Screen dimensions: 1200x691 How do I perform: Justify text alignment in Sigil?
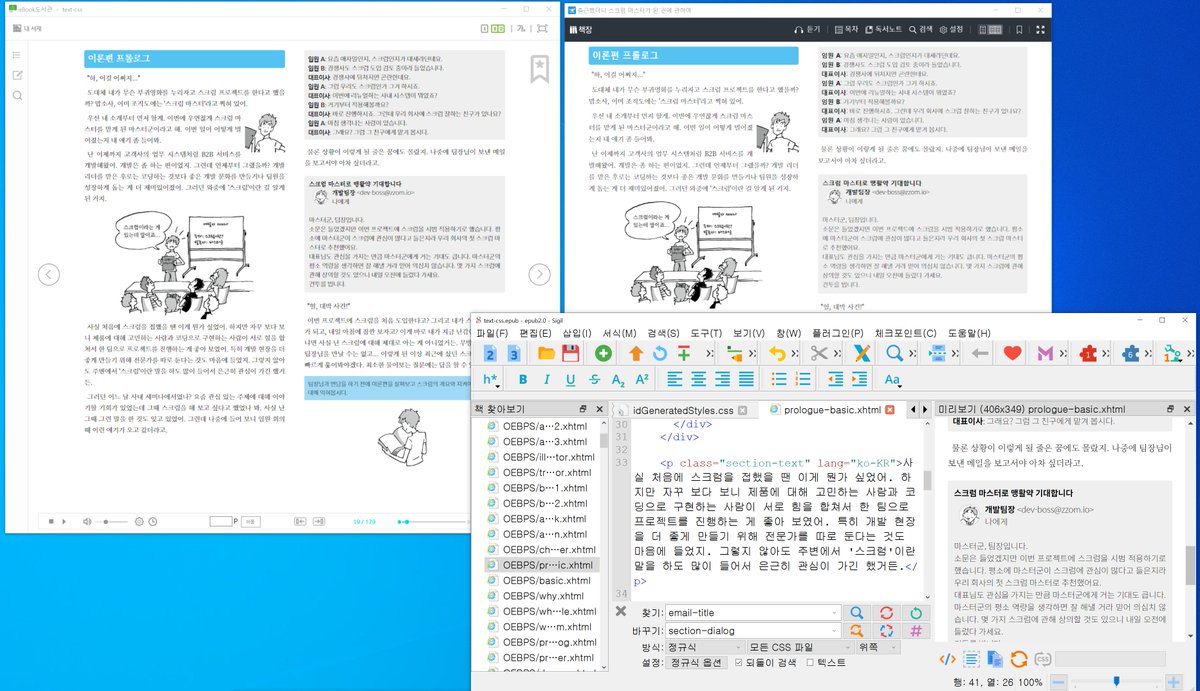(748, 379)
